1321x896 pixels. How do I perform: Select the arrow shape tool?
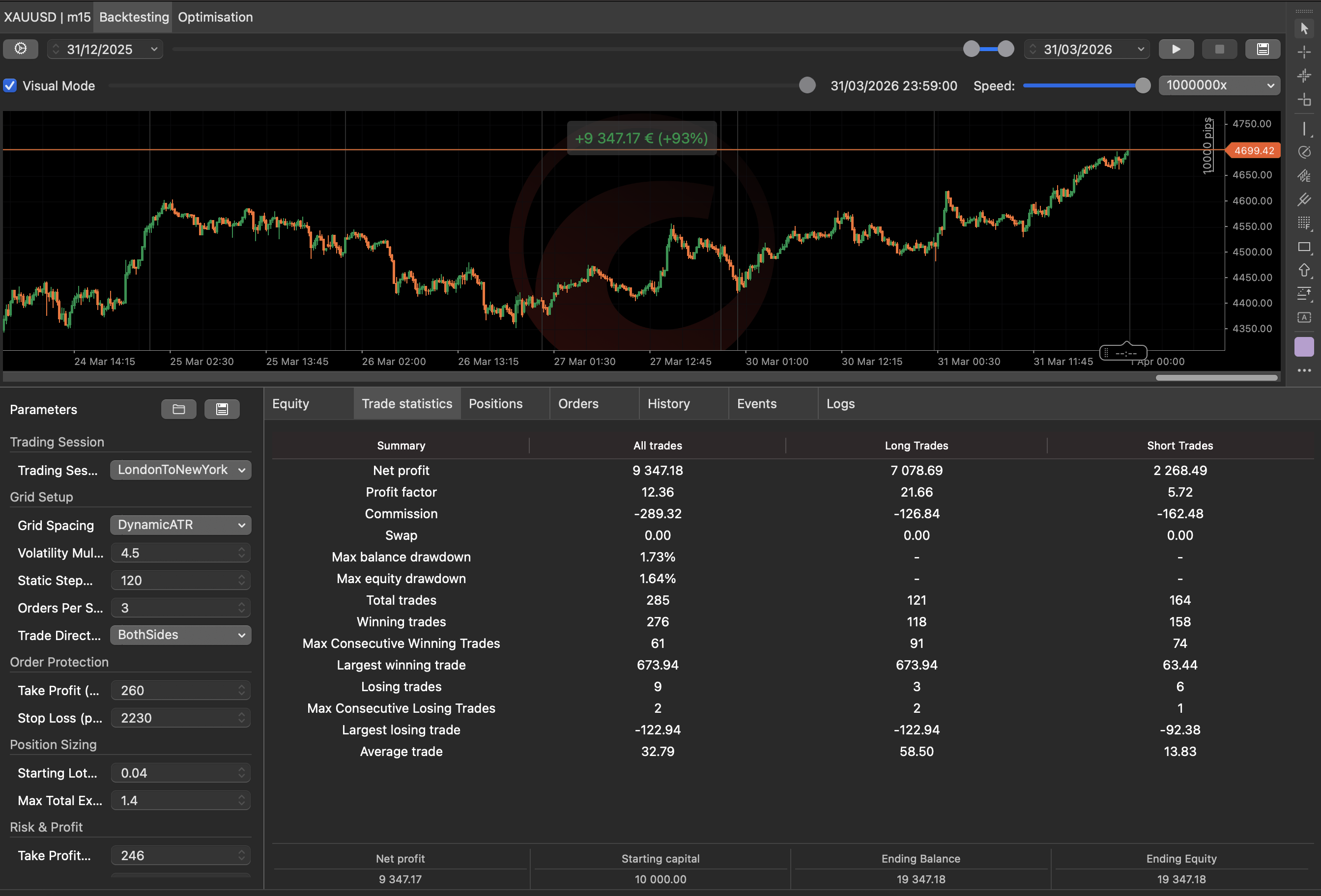tap(1304, 271)
